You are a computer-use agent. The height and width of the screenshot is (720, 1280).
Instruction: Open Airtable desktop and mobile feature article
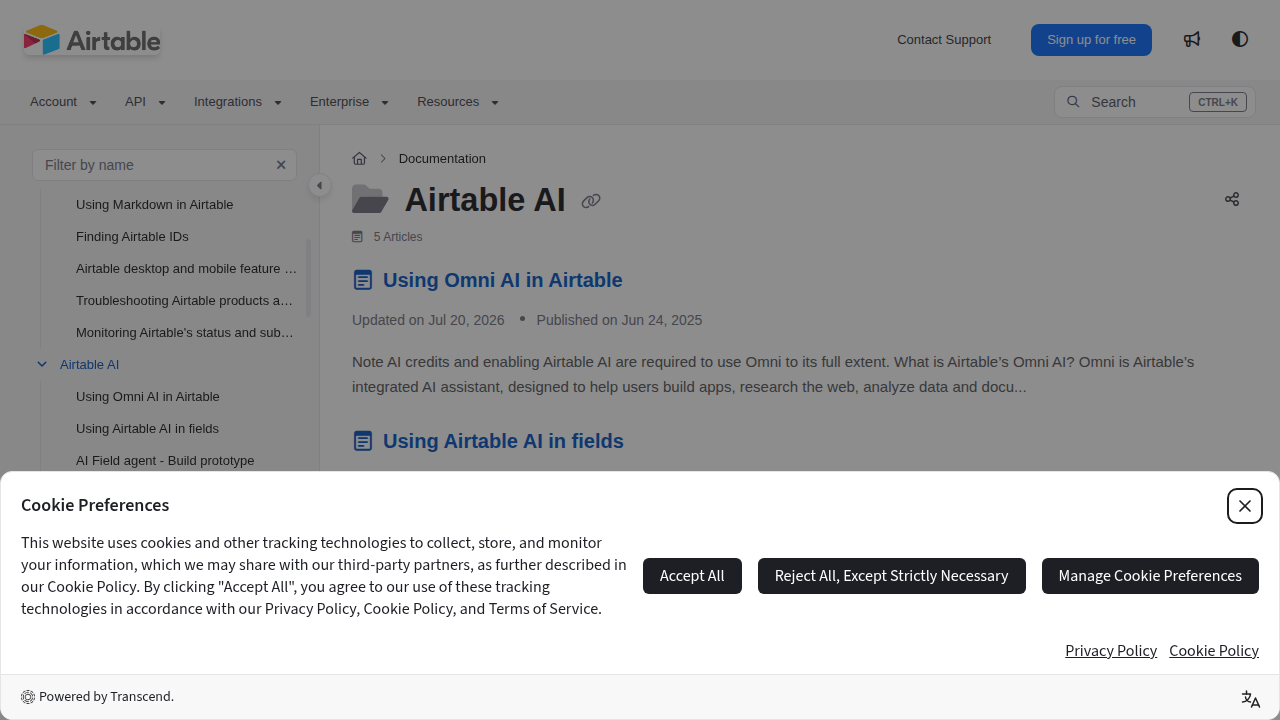[x=186, y=268]
